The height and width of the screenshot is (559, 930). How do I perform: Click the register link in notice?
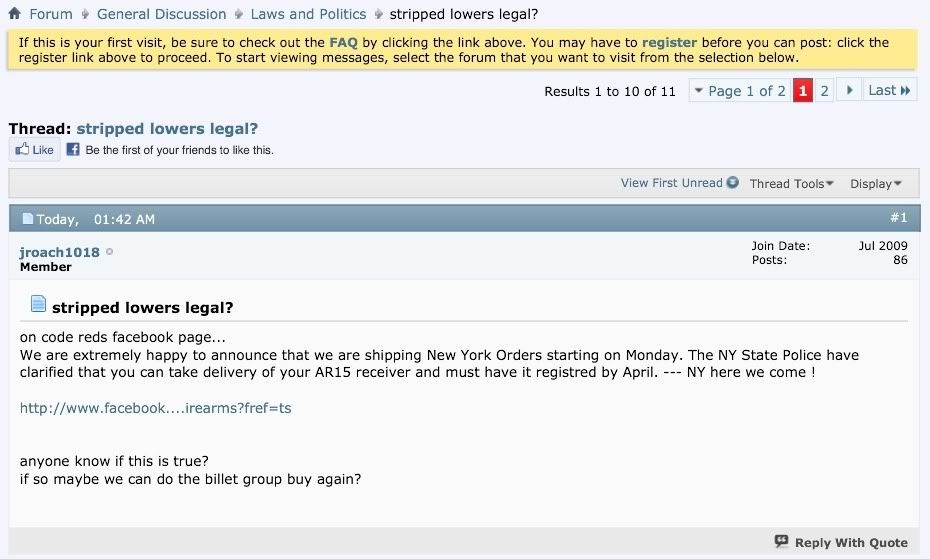(669, 43)
